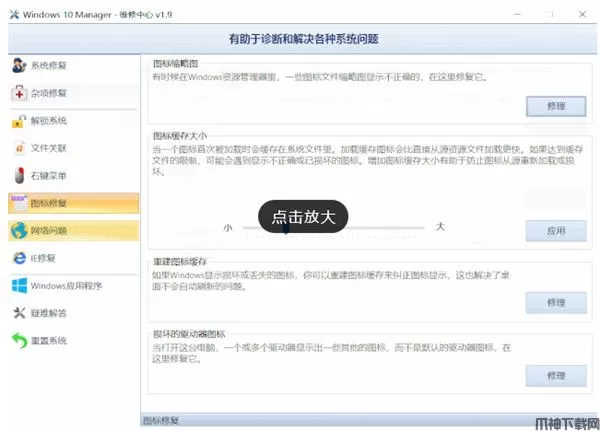
Task: Click the 有助于诊断和解决各种系统问题 header banner
Action: [x=303, y=39]
